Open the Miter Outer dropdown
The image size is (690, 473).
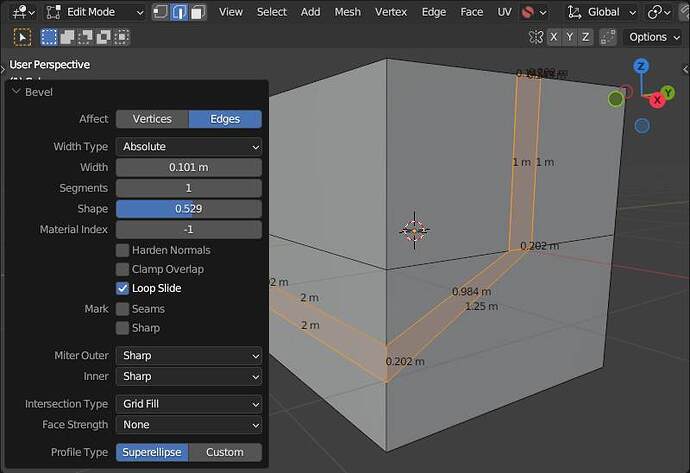click(x=189, y=356)
